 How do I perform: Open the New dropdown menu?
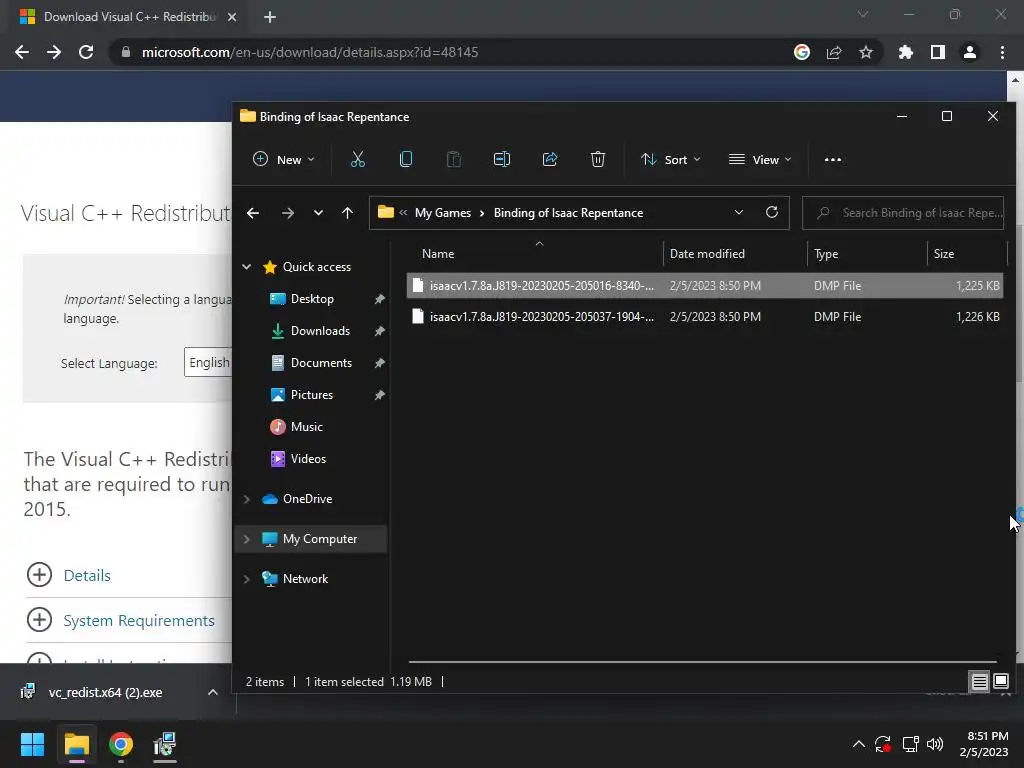tap(284, 159)
